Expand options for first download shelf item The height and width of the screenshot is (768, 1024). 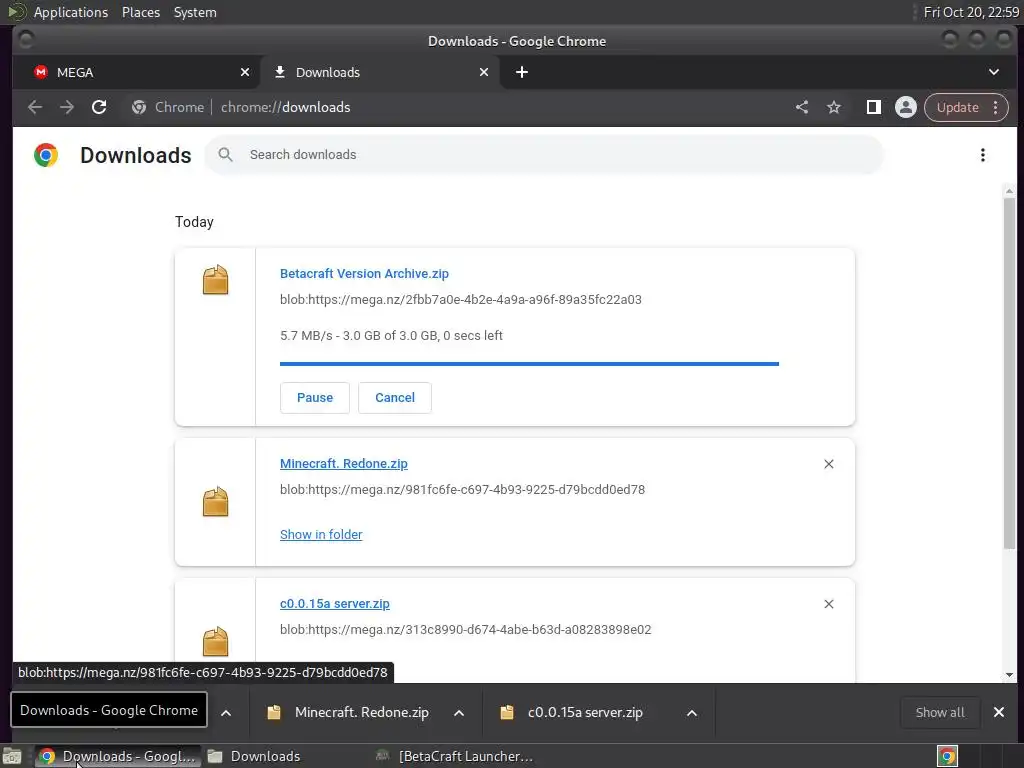click(x=226, y=713)
